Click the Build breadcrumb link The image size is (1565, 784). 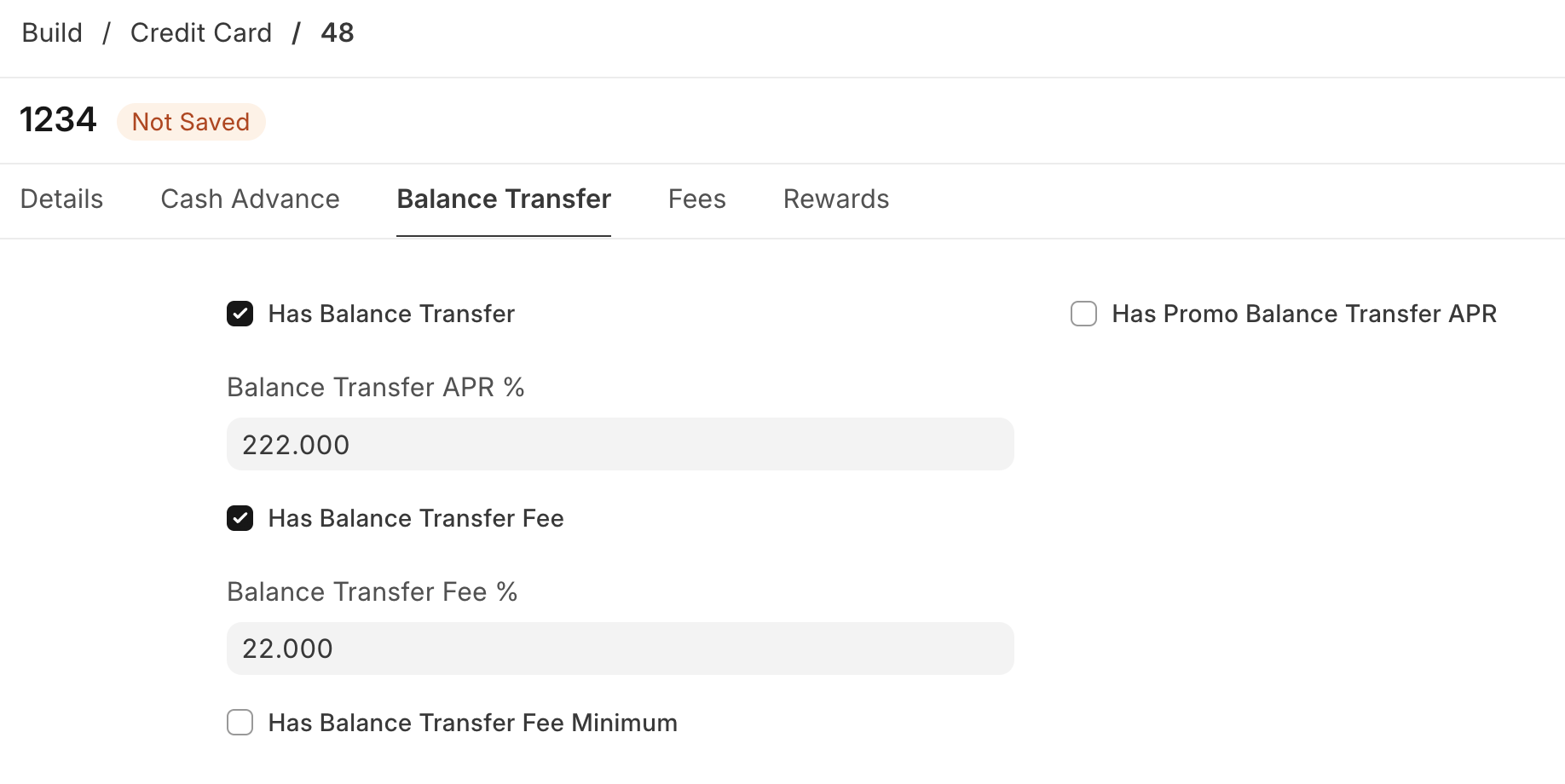(52, 33)
